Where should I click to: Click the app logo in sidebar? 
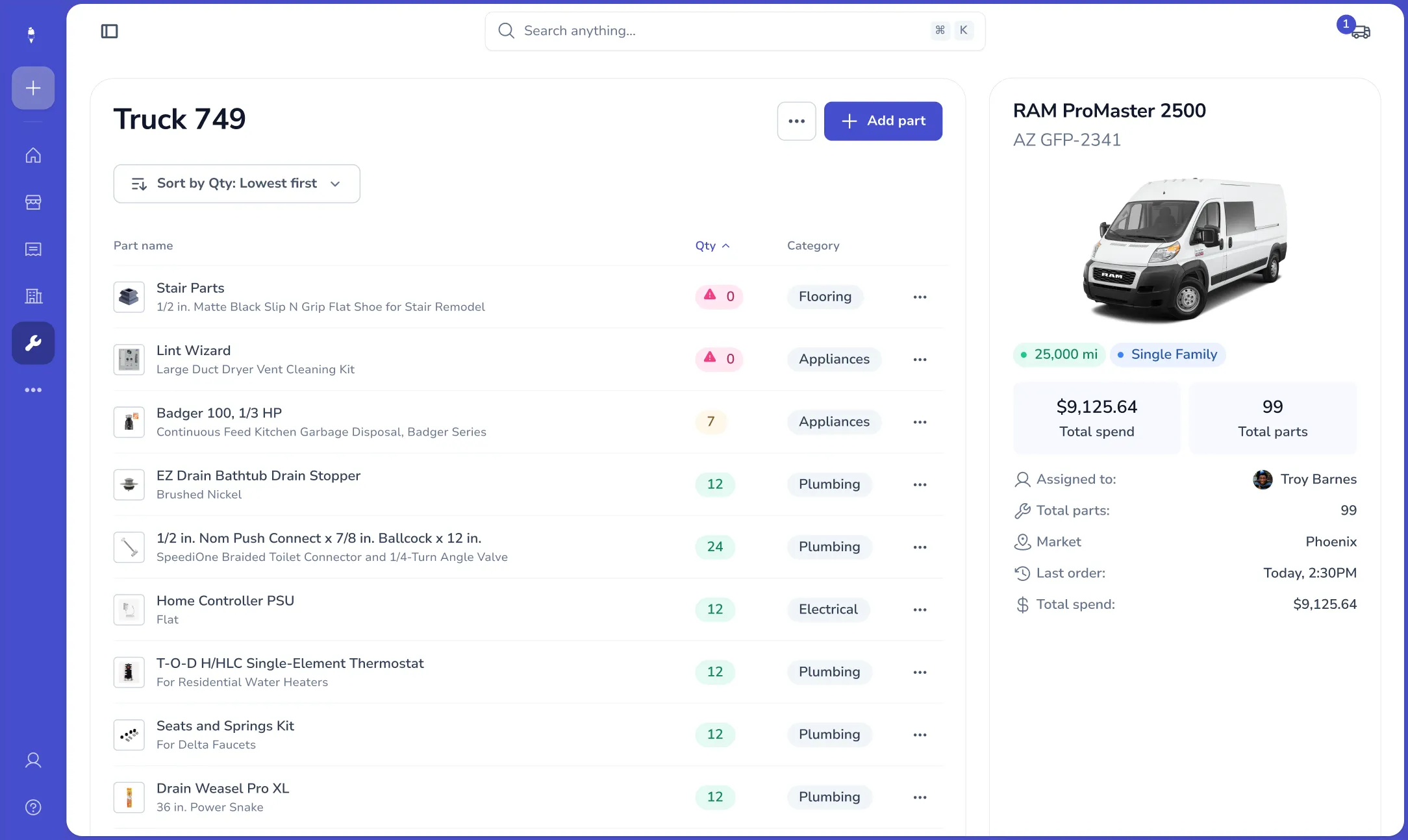click(x=31, y=34)
